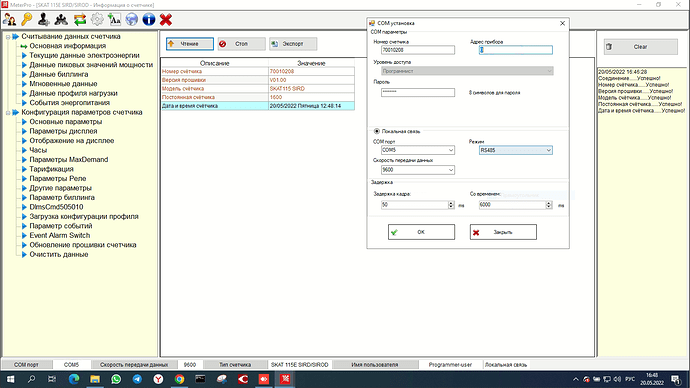Open the notification center icon
The width and height of the screenshot is (690, 388).
pyautogui.click(x=676, y=379)
